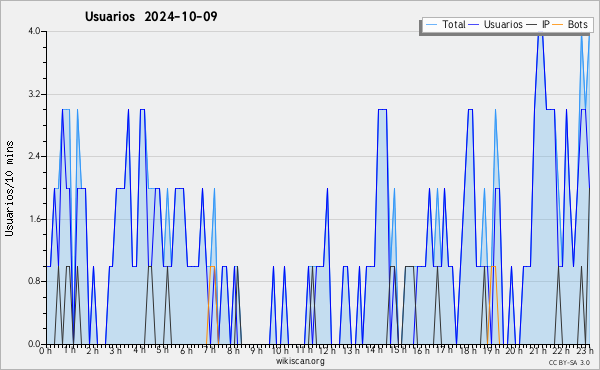600x370 pixels.
Task: Click the '15 h' x-axis label
Action: coord(398,350)
